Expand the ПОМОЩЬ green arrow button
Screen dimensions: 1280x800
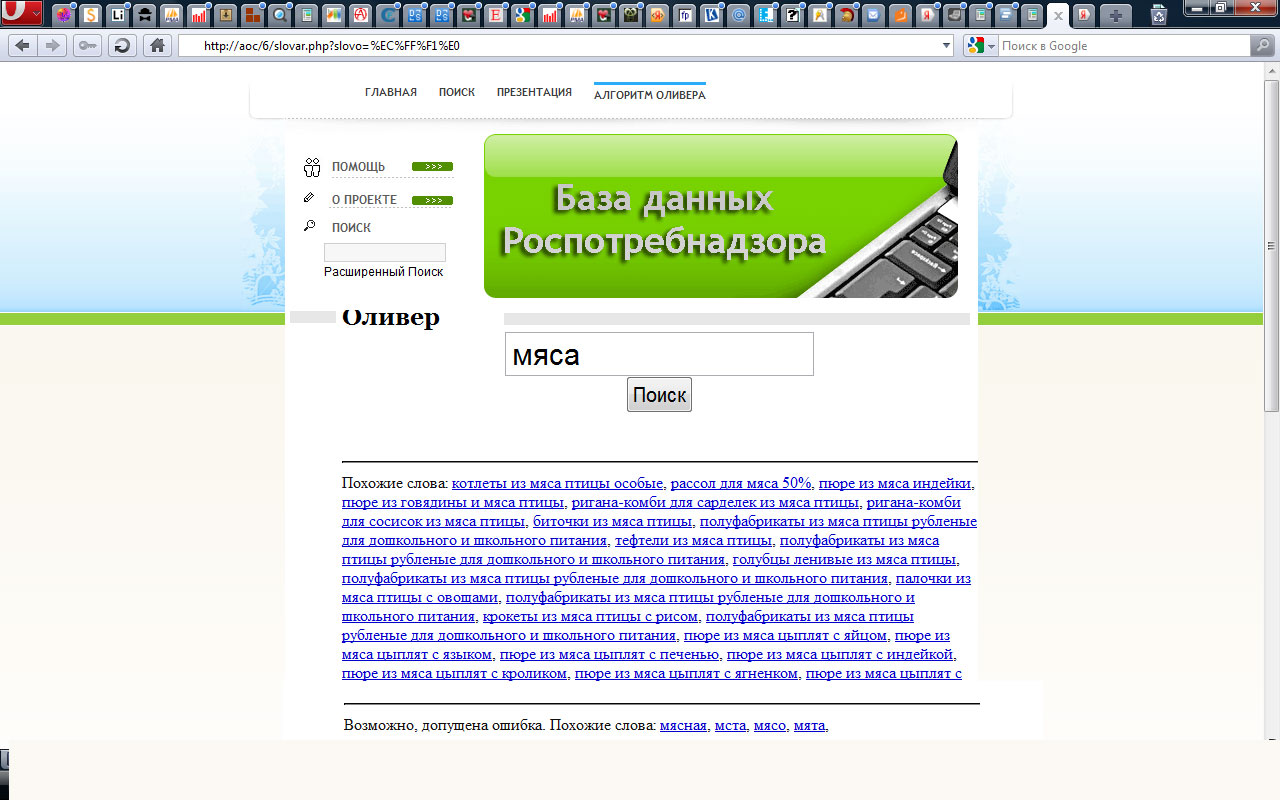(432, 167)
